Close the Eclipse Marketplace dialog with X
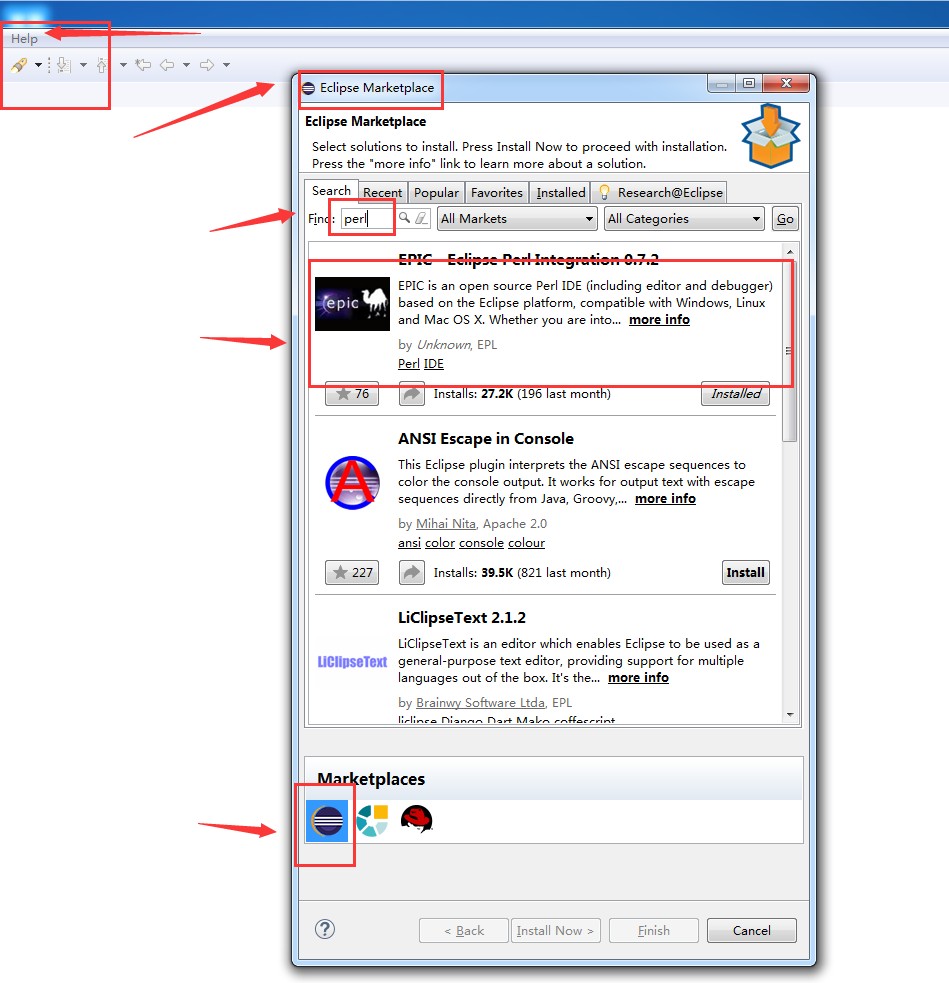Screen dimensions: 949x983 pos(787,83)
